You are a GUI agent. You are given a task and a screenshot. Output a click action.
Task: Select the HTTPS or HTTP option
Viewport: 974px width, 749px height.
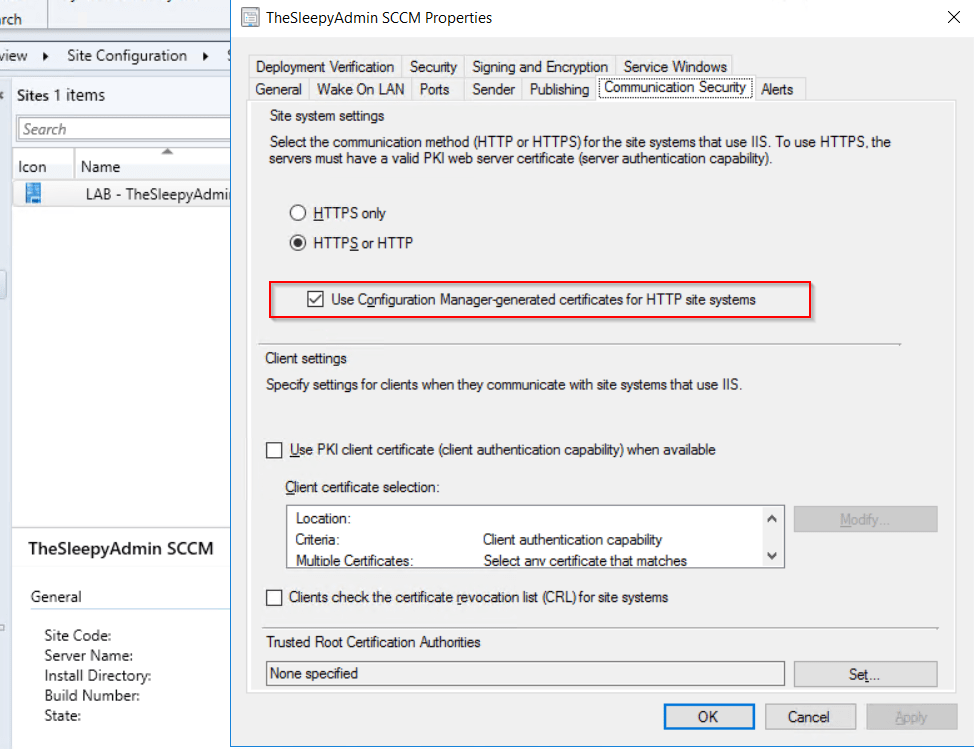pyautogui.click(x=297, y=243)
